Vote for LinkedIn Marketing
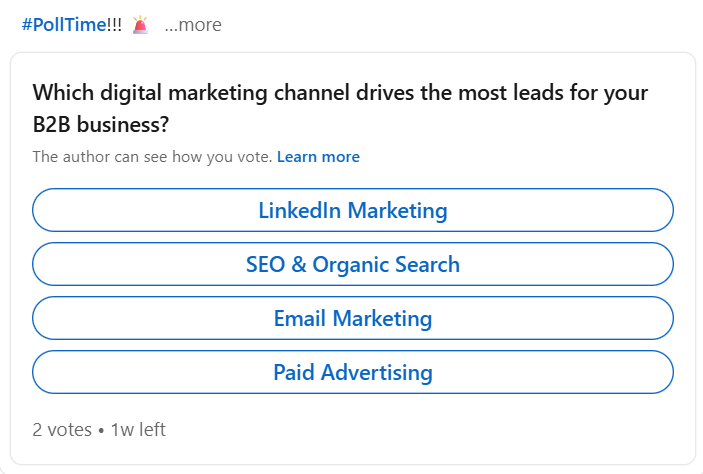703x474 pixels. point(353,210)
